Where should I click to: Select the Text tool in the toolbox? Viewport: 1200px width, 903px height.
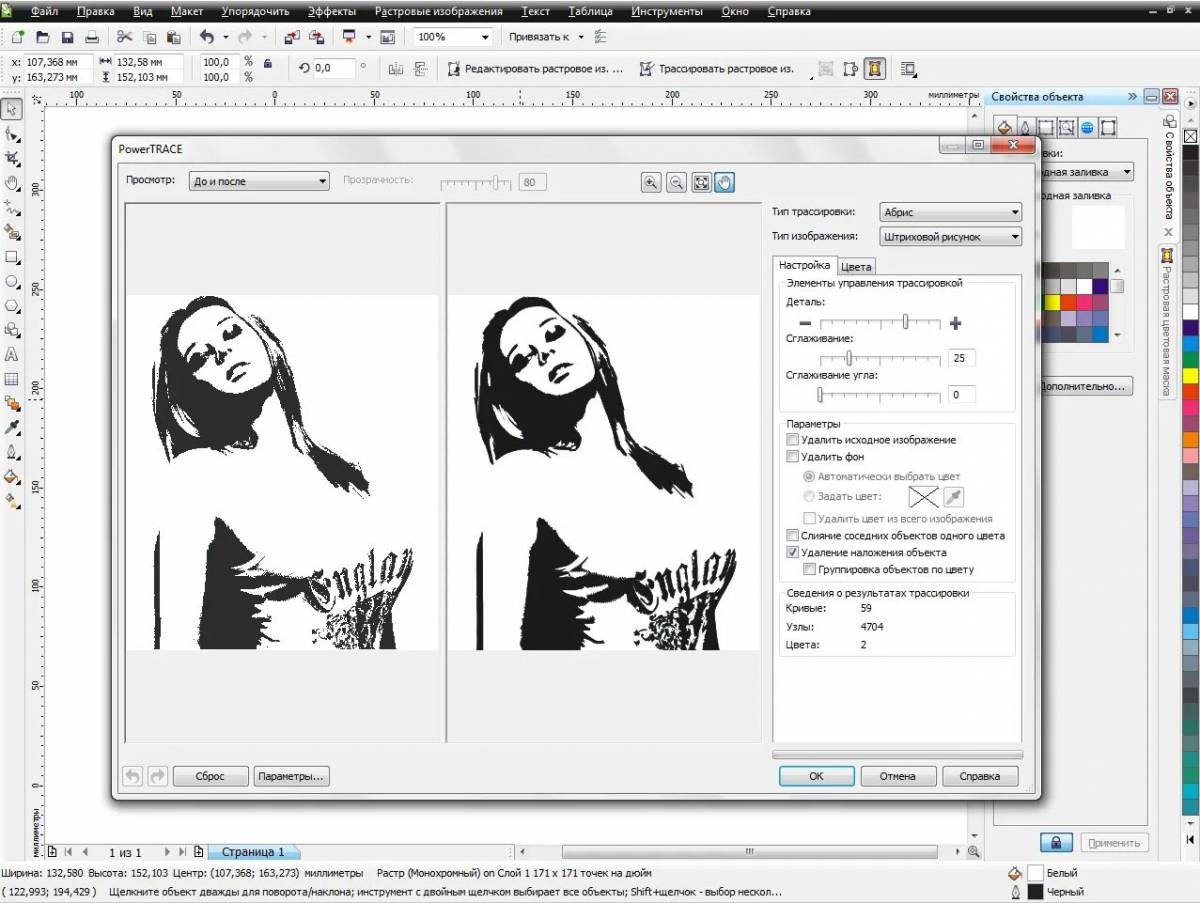click(13, 355)
